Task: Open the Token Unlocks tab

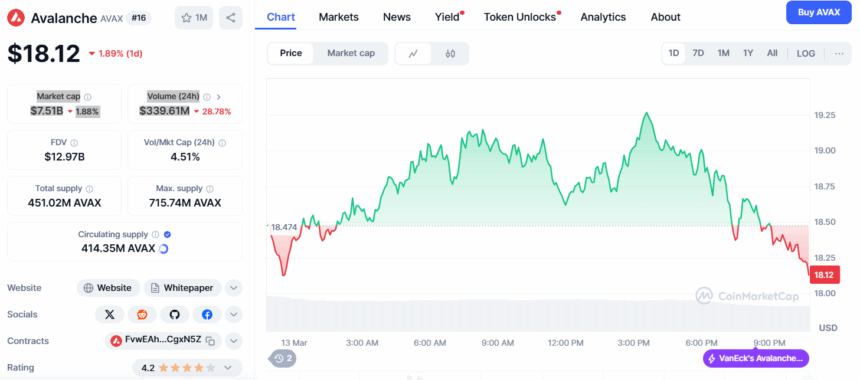Action: tap(520, 17)
